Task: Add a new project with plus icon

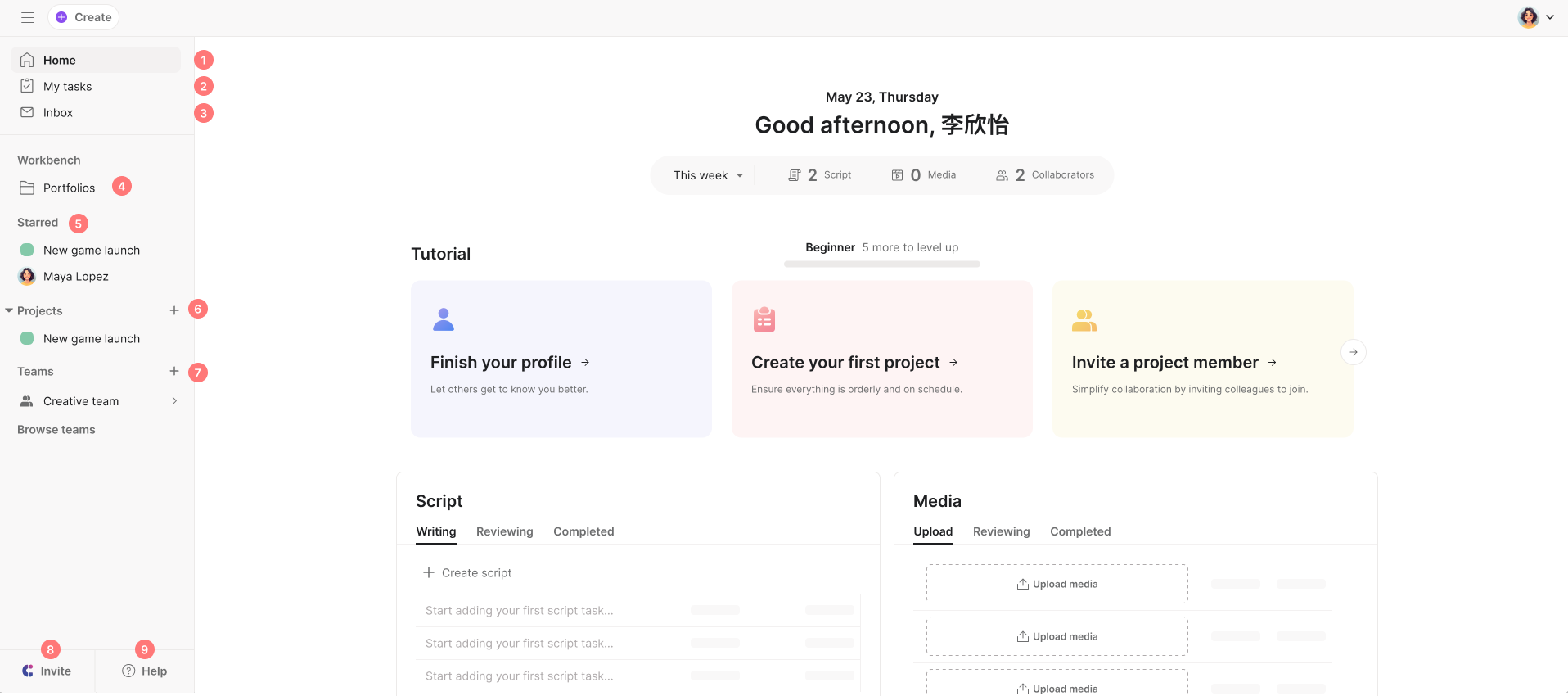Action: click(174, 310)
